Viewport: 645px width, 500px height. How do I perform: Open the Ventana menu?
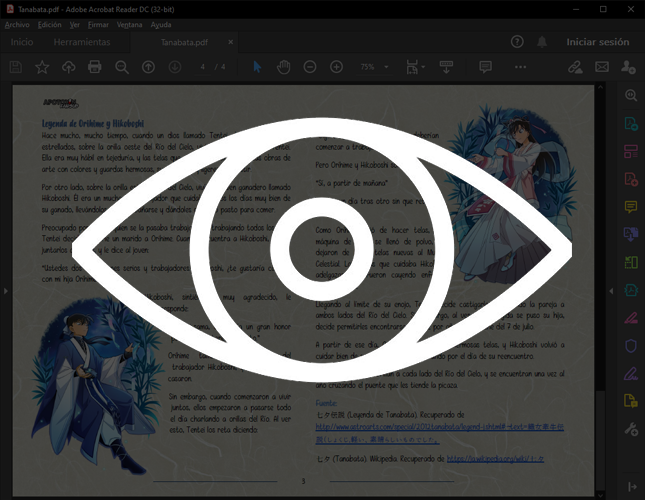pos(129,25)
